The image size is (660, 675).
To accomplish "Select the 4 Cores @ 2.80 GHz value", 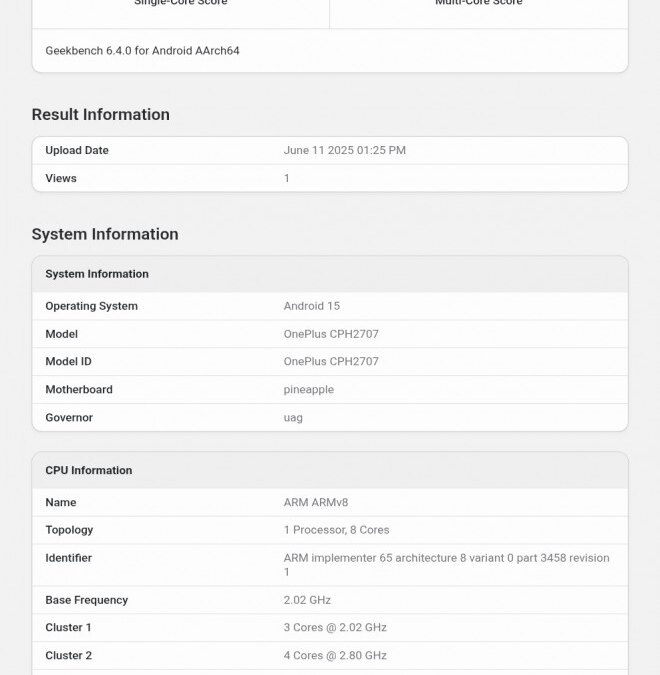I will point(335,656).
